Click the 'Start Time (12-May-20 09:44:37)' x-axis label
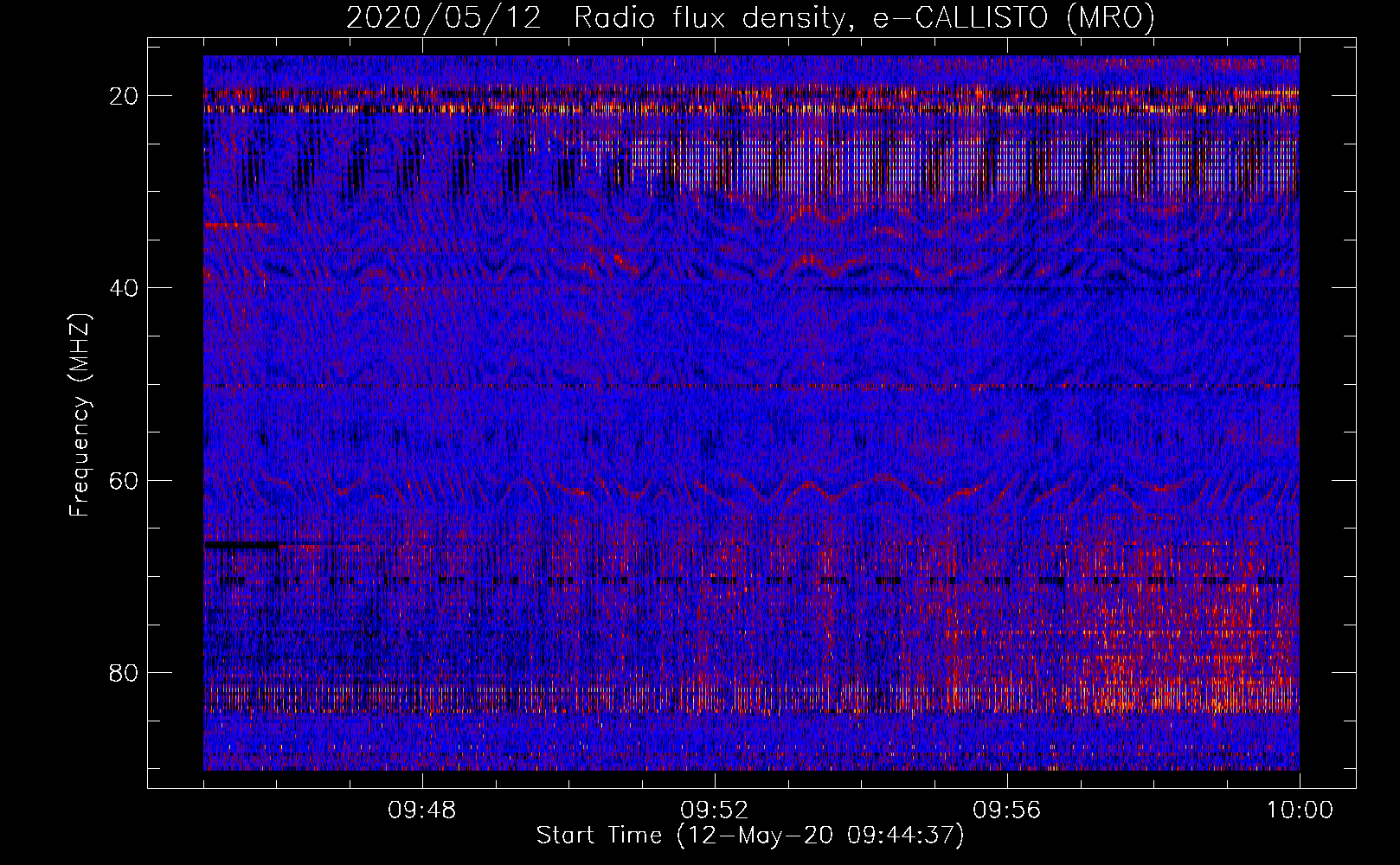 [x=750, y=836]
